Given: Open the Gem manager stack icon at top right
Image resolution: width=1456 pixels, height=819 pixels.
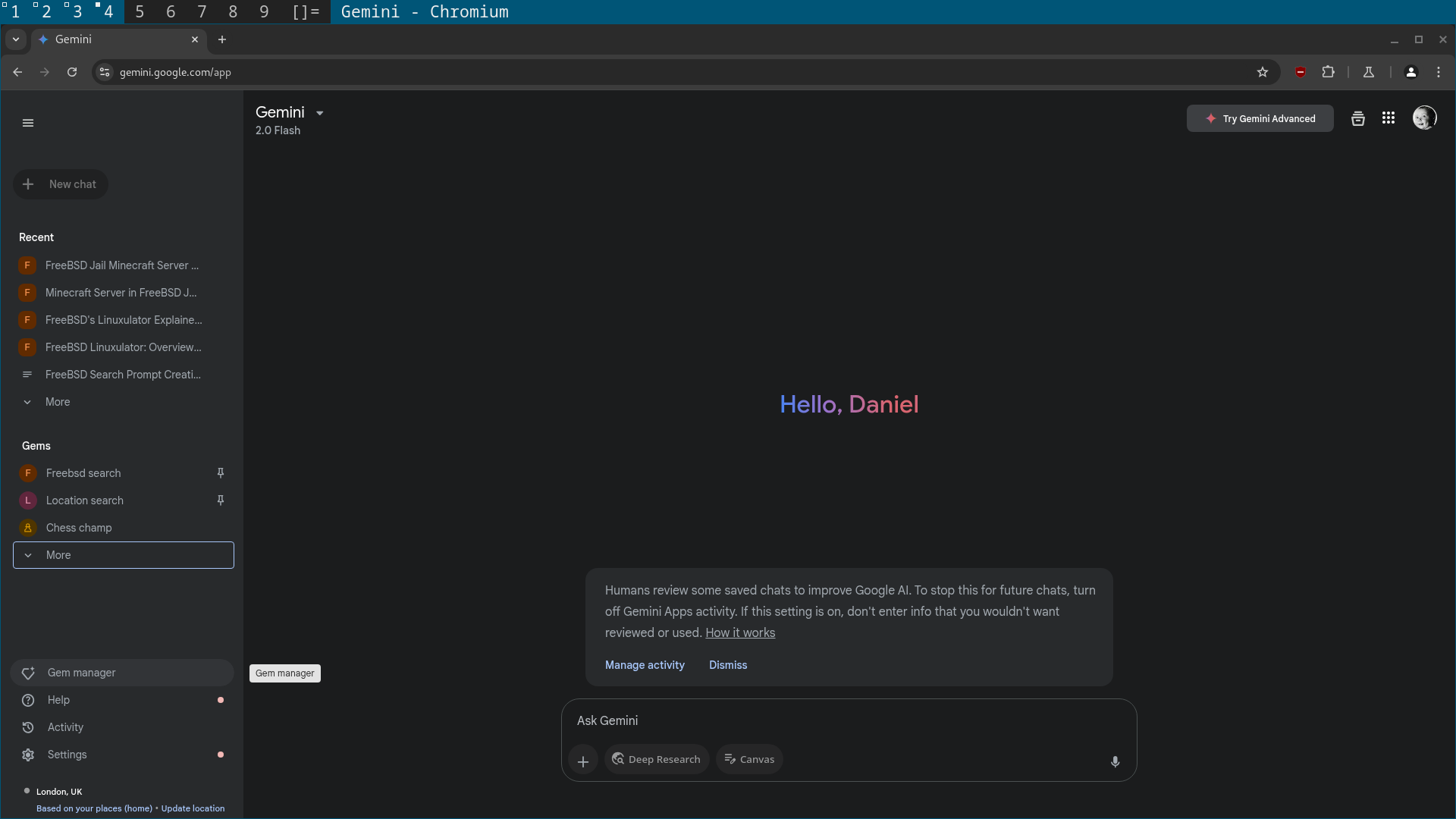Looking at the screenshot, I should (x=1358, y=118).
